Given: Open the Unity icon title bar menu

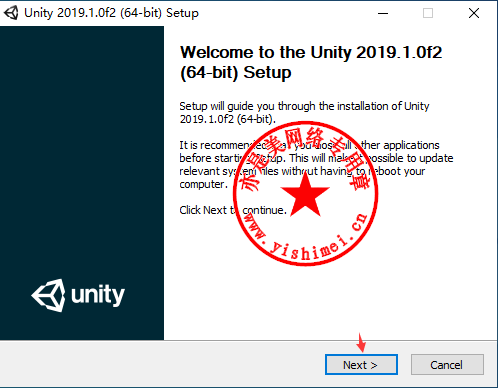Looking at the screenshot, I should 11,13.
